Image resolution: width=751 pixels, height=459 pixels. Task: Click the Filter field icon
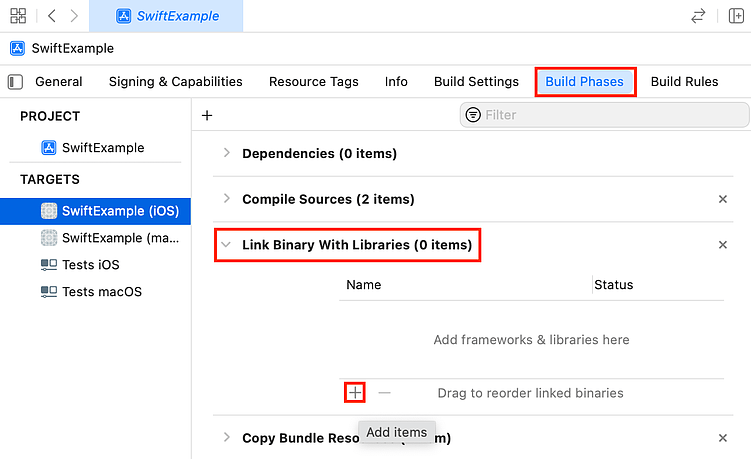point(473,115)
